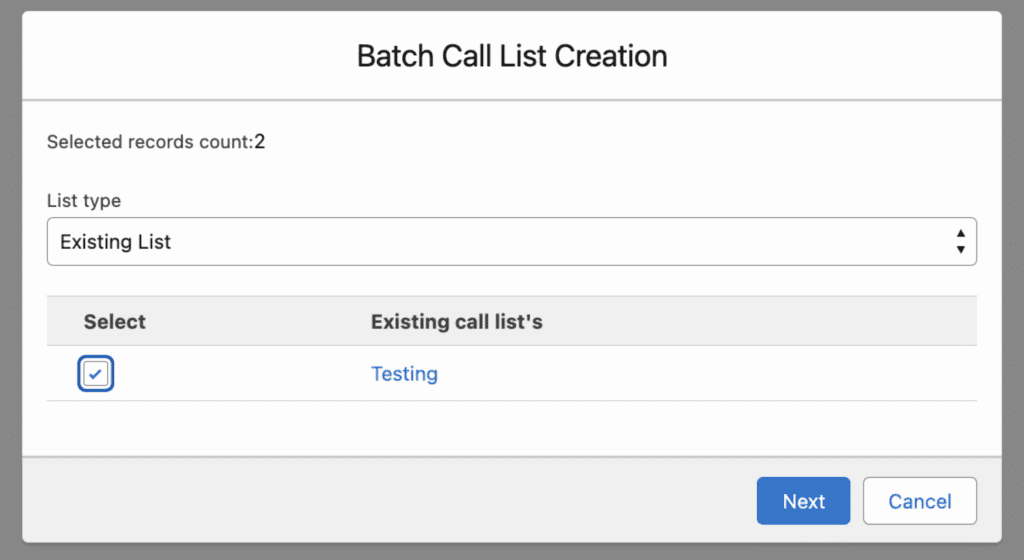The image size is (1024, 560).
Task: Click the Next button
Action: 803,501
